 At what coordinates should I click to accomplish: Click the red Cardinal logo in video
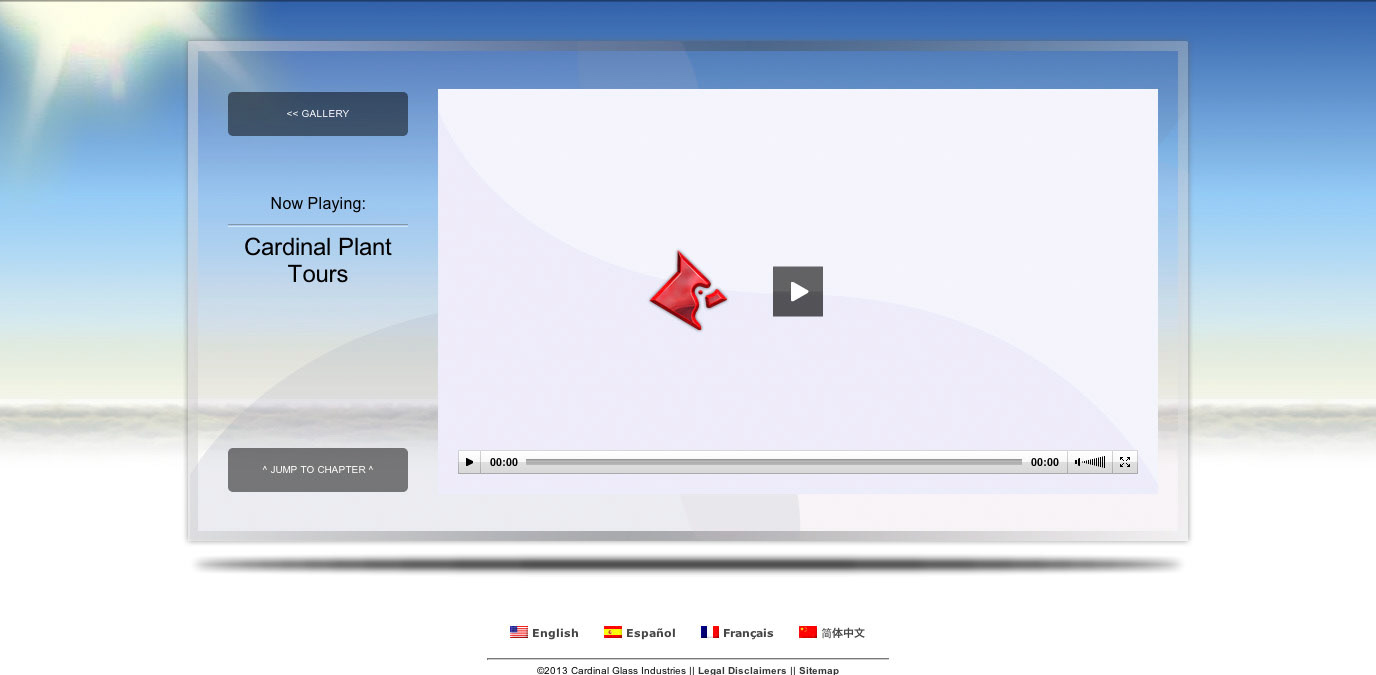[x=688, y=291]
